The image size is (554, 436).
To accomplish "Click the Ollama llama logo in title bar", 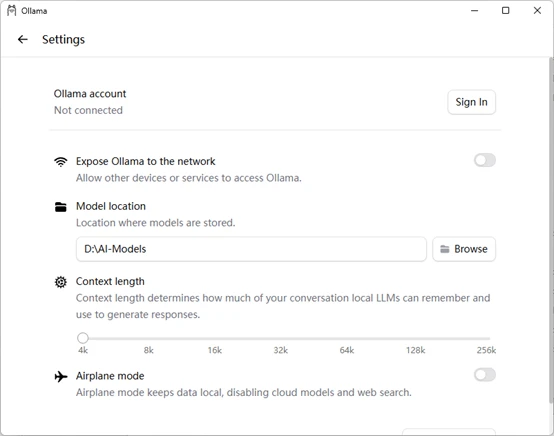I will click(x=12, y=11).
